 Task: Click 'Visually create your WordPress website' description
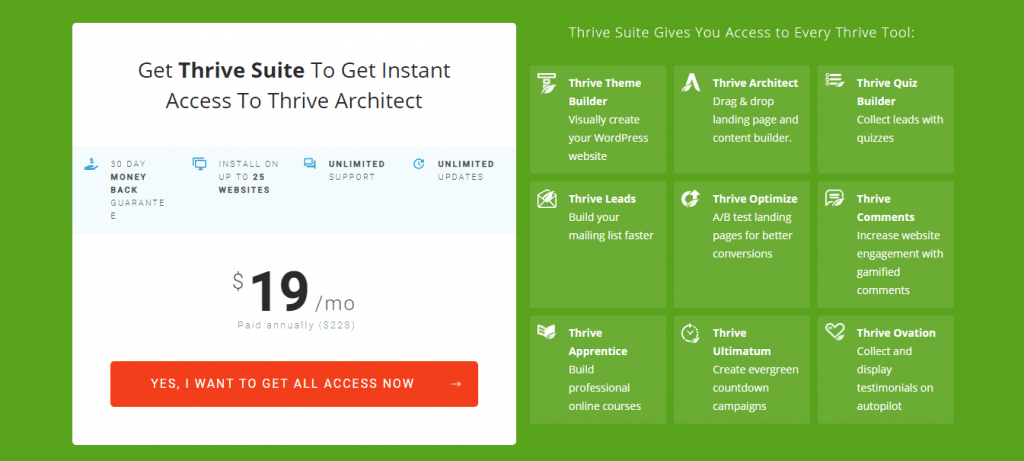click(608, 138)
